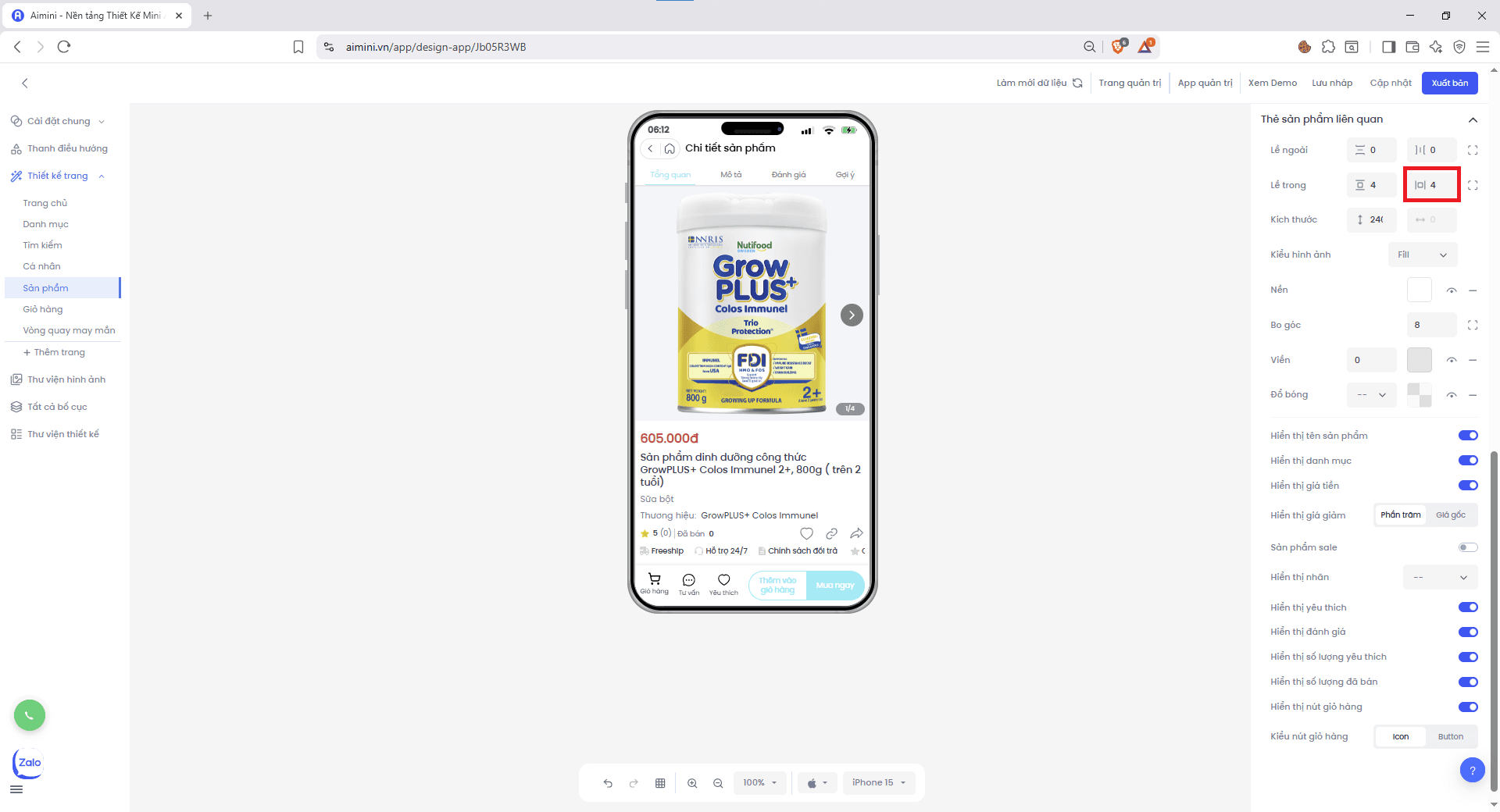The width and height of the screenshot is (1500, 812).
Task: Toggle Hiển thị tên sản phẩm switch
Action: point(1467,436)
